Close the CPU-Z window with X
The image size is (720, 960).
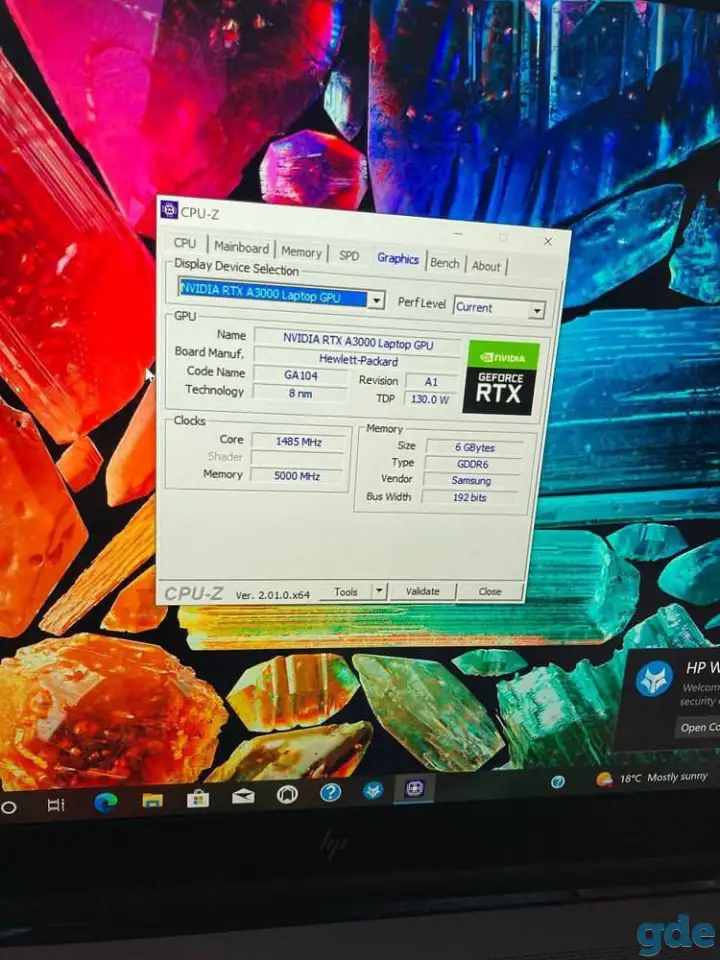click(548, 241)
